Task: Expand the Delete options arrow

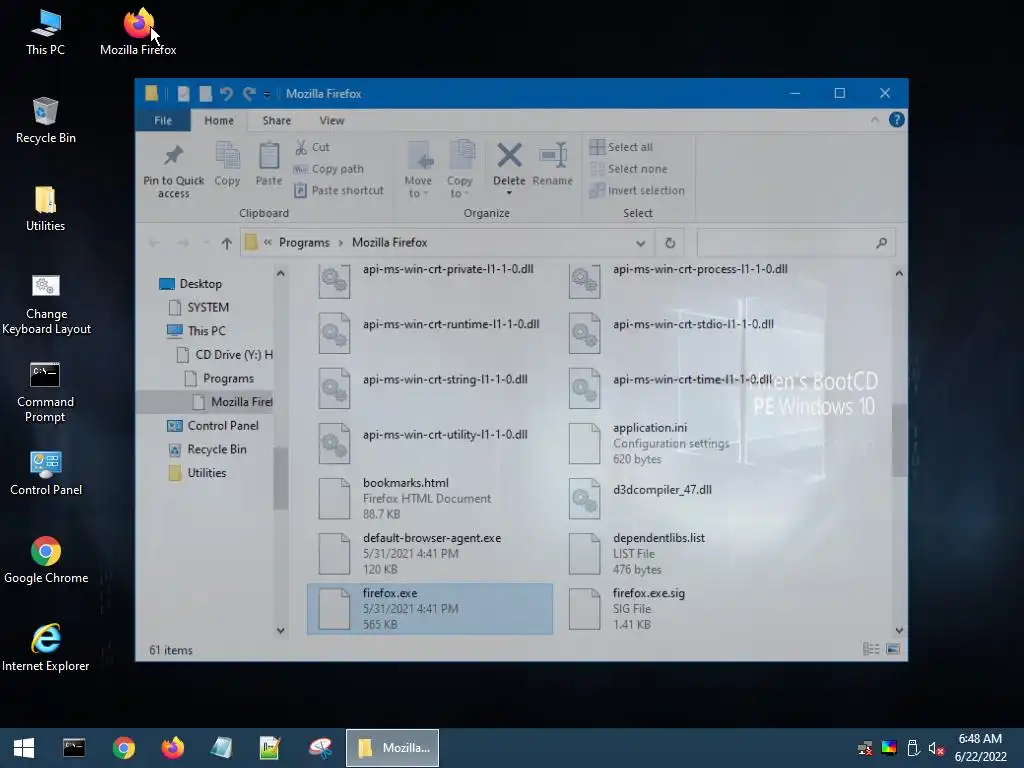Action: 509,193
